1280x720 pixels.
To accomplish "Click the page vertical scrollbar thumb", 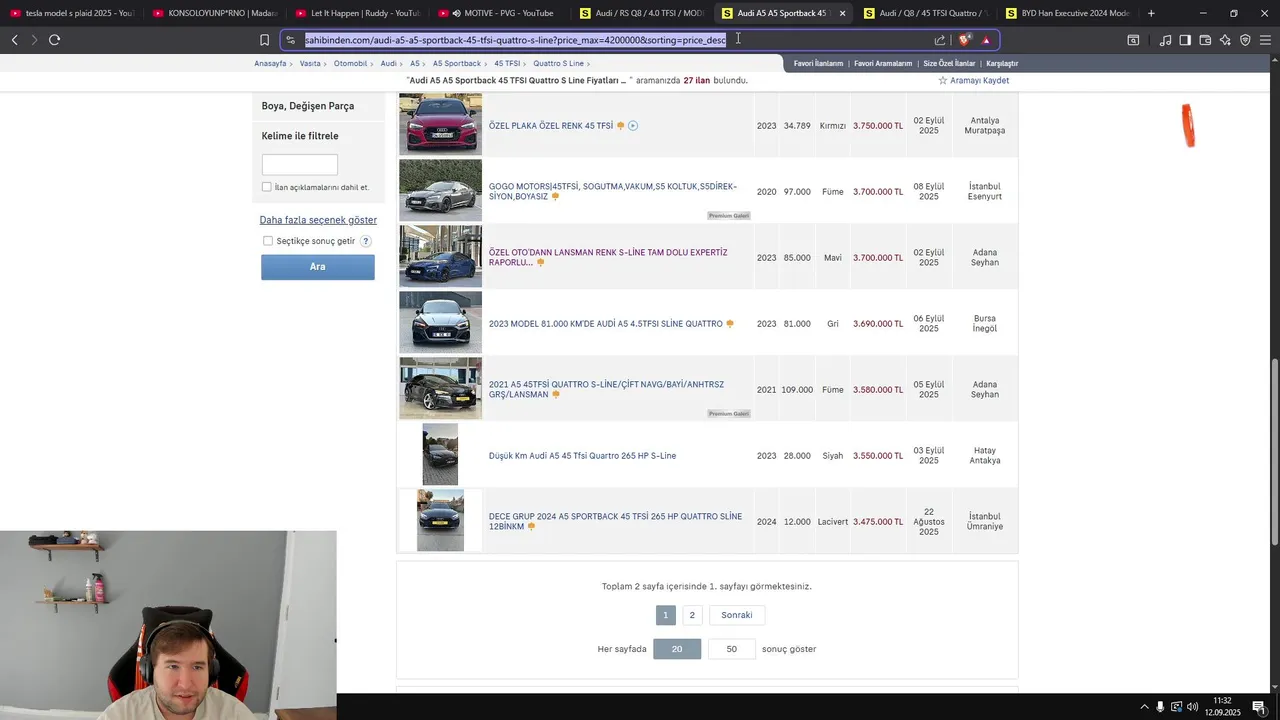I will point(1274,452).
